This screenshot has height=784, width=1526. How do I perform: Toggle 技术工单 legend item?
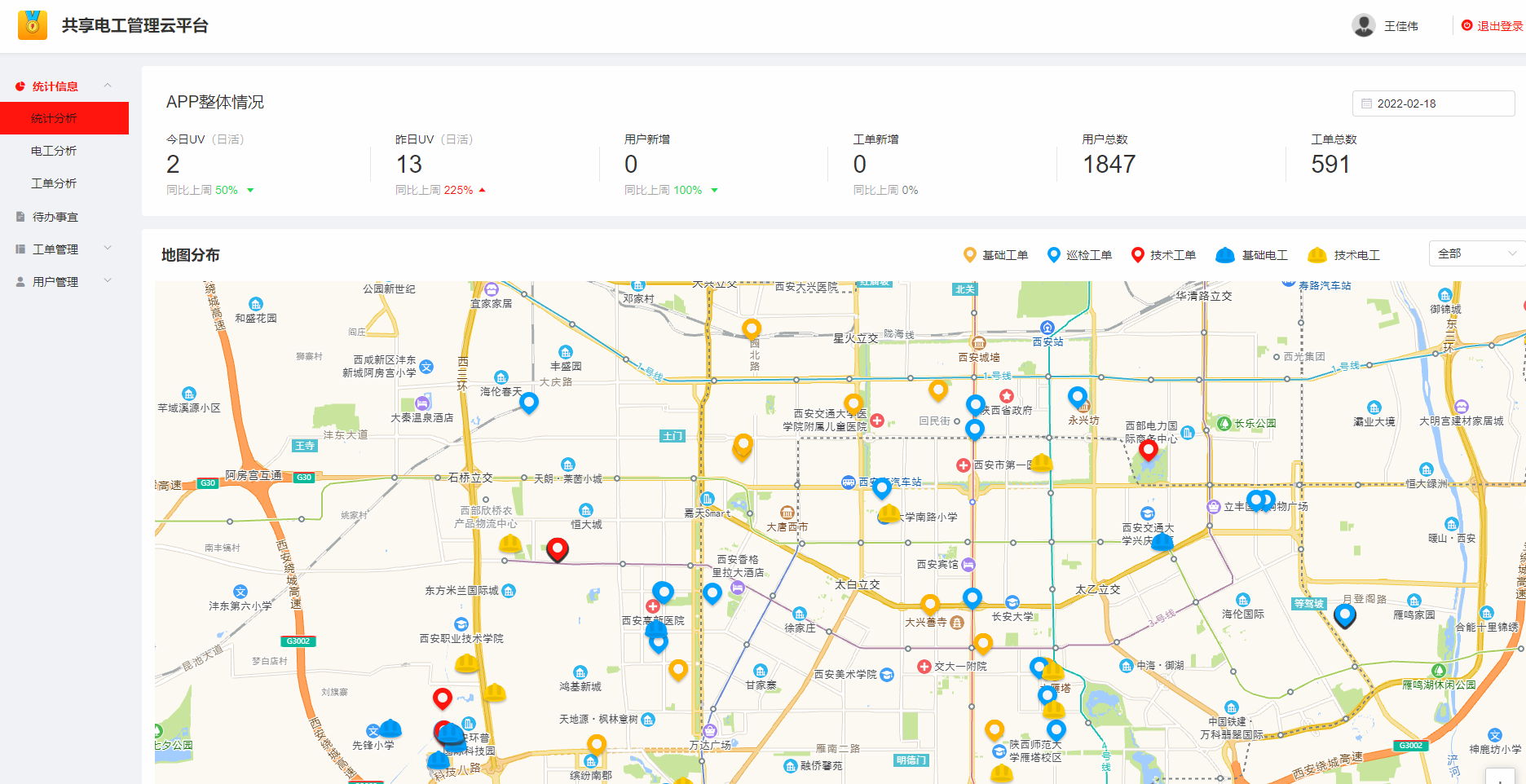coord(1163,255)
